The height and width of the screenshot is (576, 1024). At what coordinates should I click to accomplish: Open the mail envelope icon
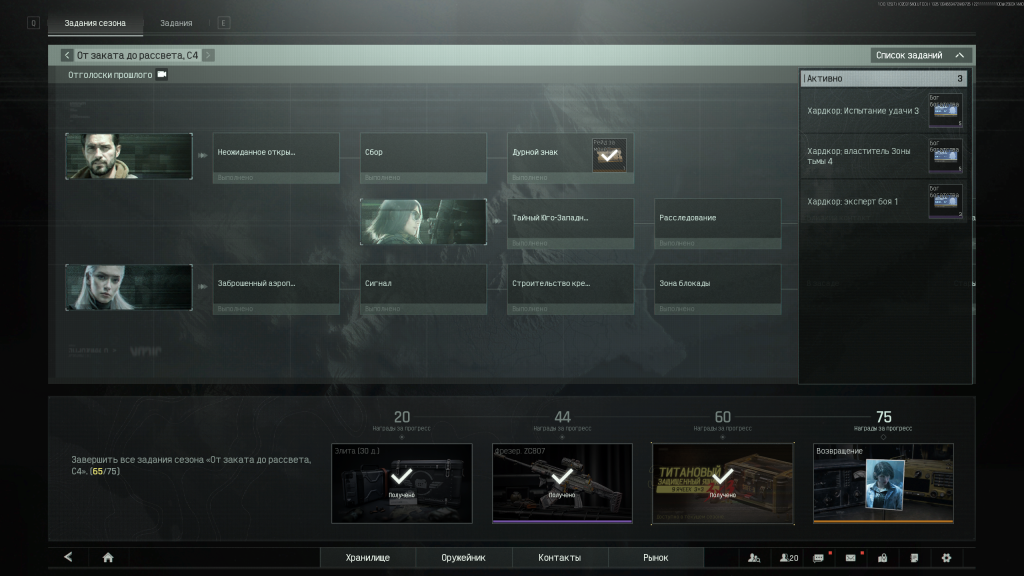pos(851,558)
